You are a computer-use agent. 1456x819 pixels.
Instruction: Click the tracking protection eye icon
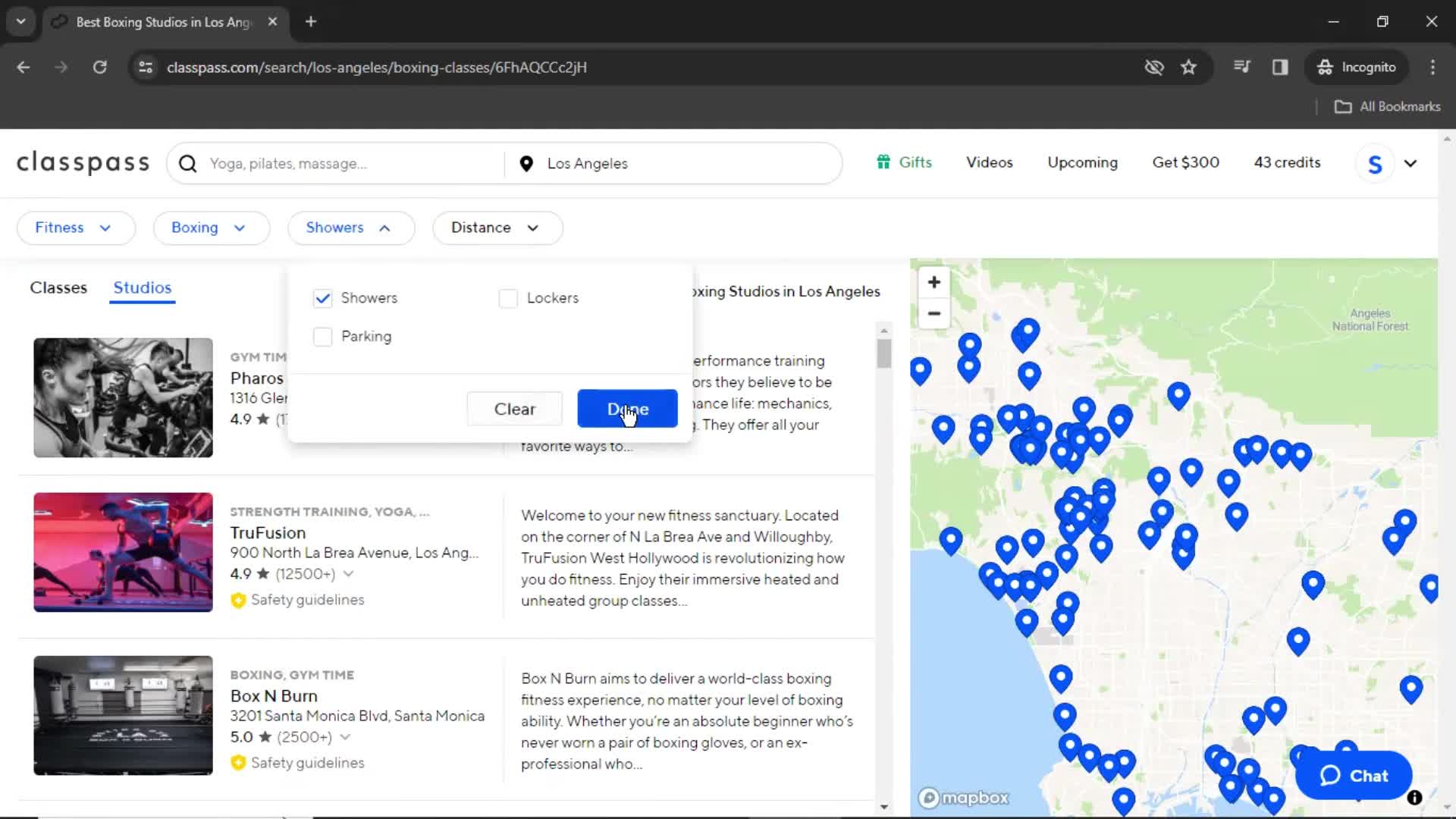tap(1154, 67)
